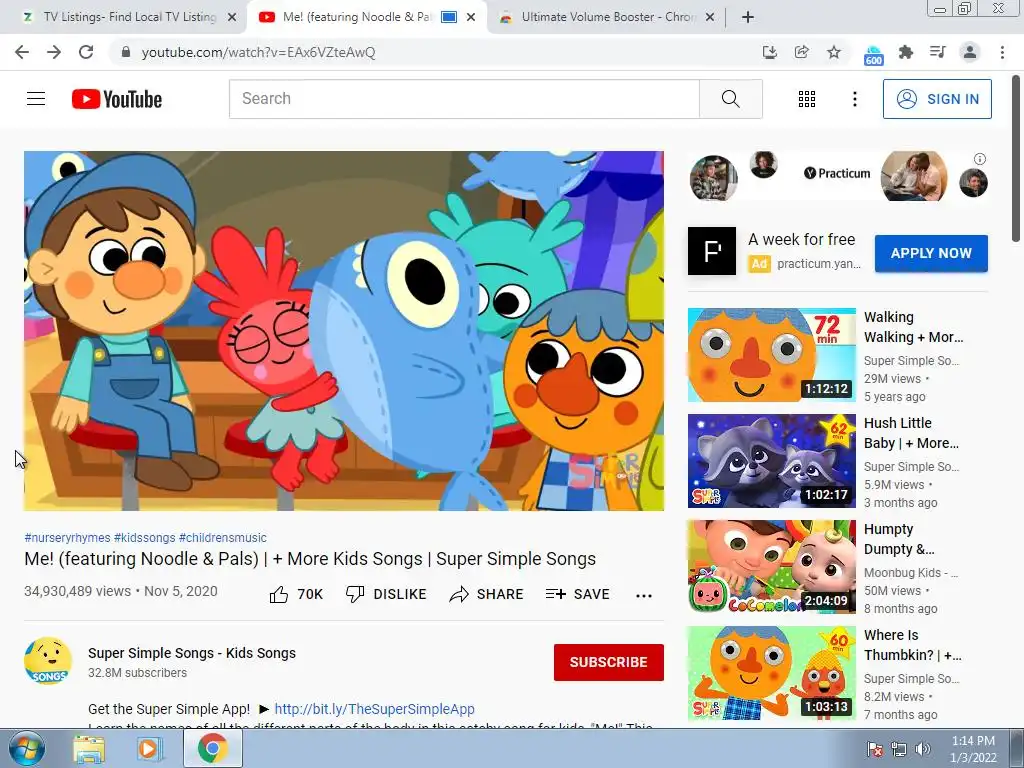Open media control toolbar icon
The width and height of the screenshot is (1024, 768).
click(x=938, y=52)
